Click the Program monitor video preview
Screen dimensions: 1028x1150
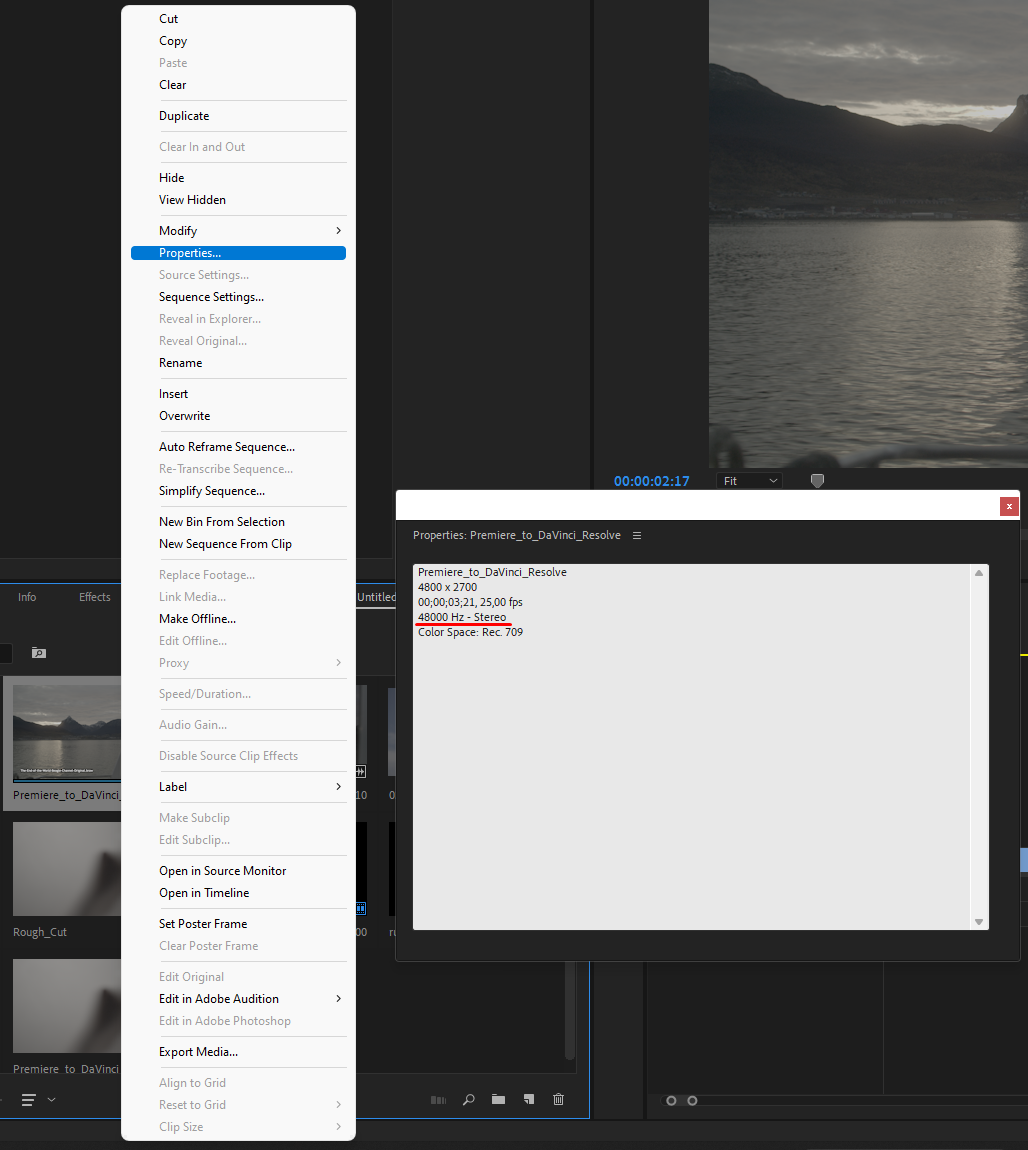[868, 233]
